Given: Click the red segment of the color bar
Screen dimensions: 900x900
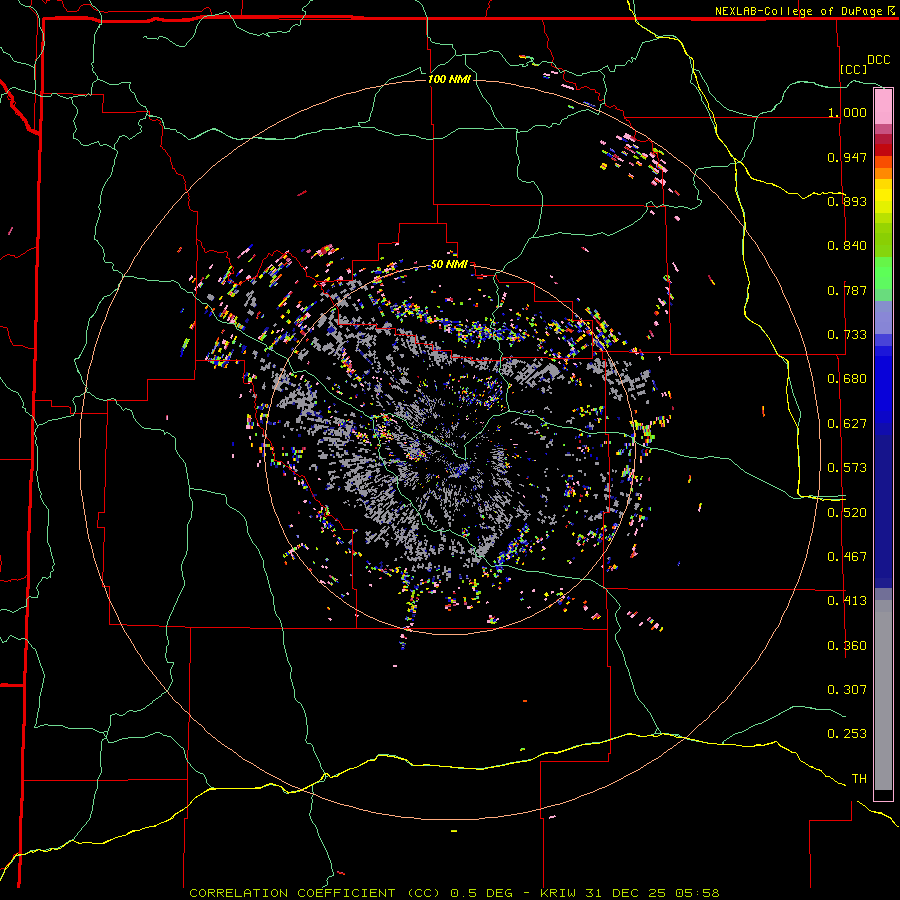Looking at the screenshot, I should 883,149.
